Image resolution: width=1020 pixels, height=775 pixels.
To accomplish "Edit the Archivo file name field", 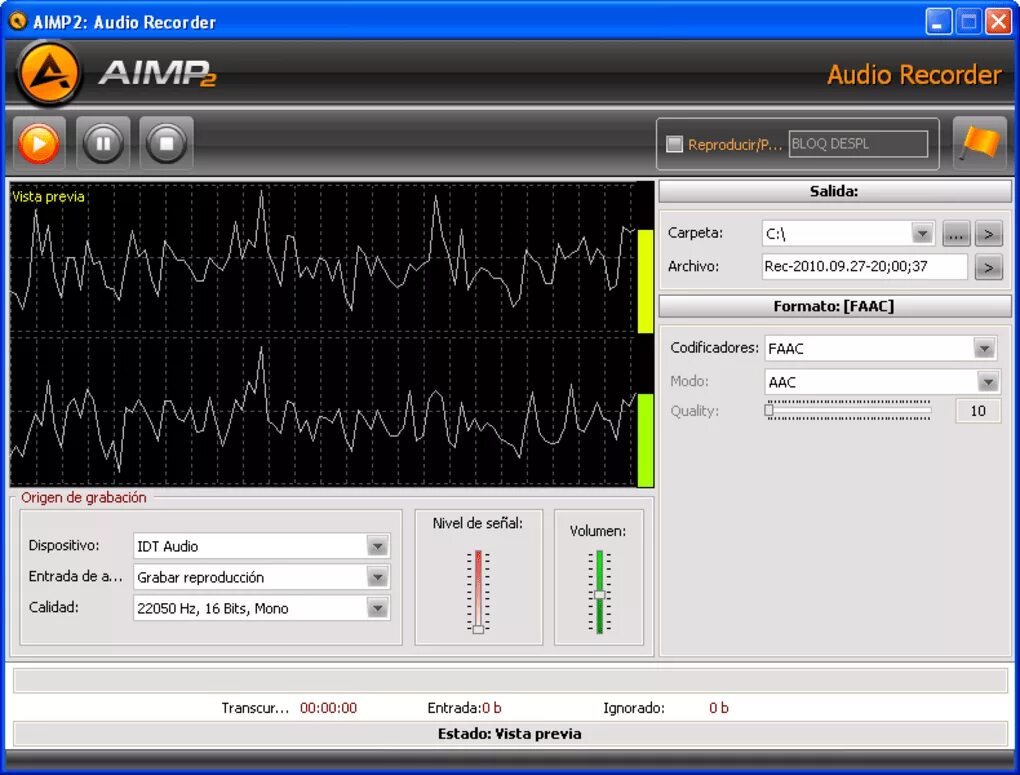I will point(865,267).
